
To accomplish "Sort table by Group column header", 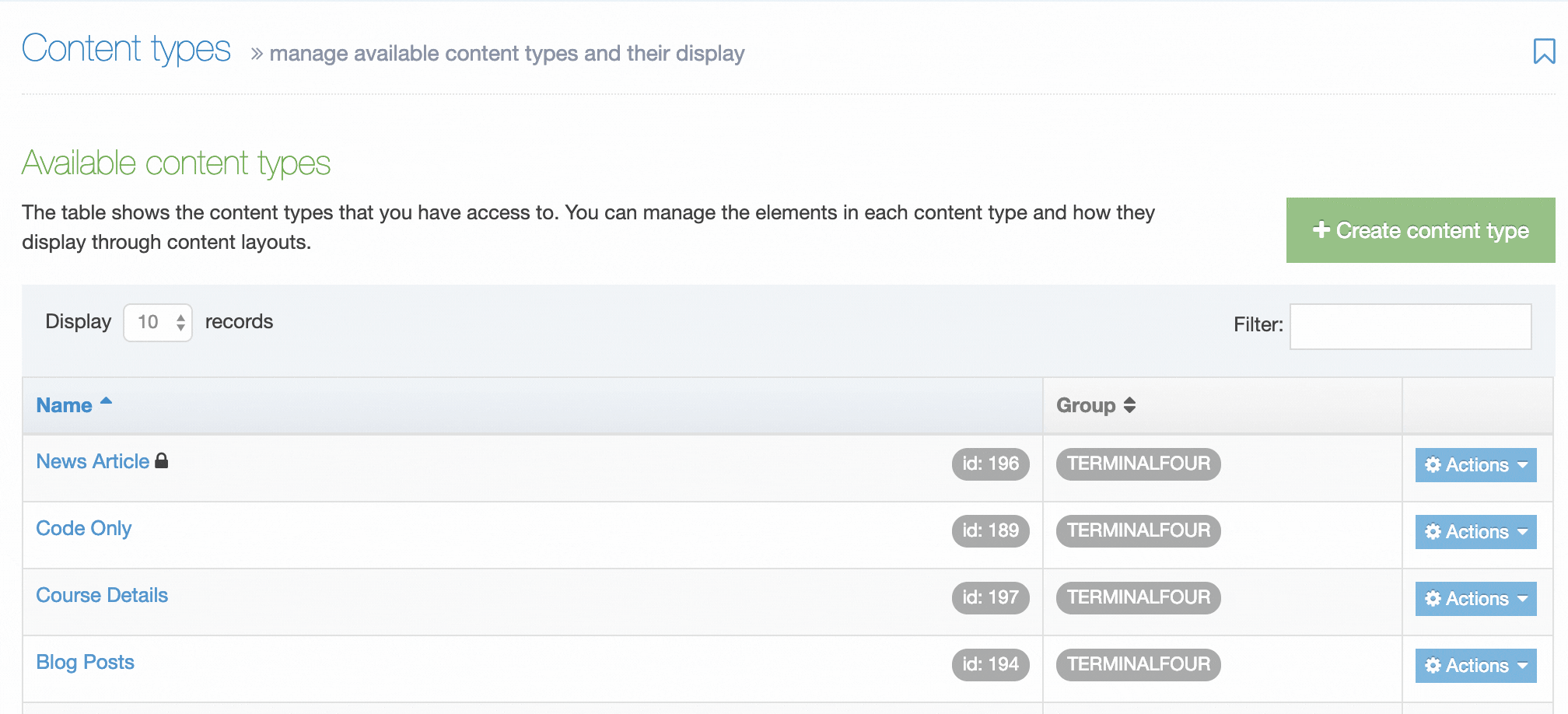I will coord(1086,405).
